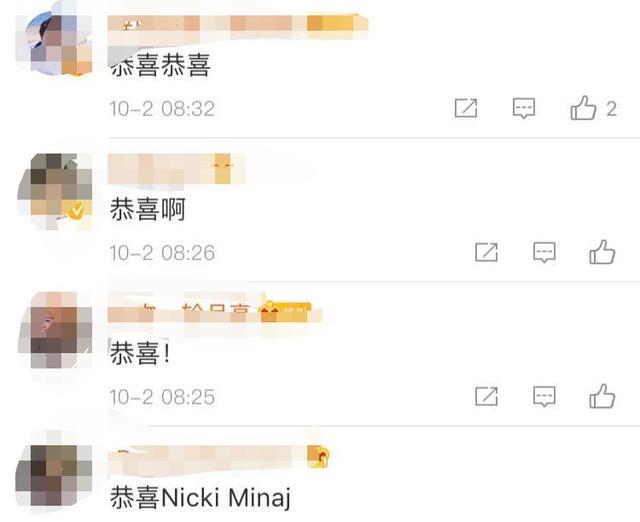Repost the 恭喜! comment from 08:25

(x=486, y=396)
